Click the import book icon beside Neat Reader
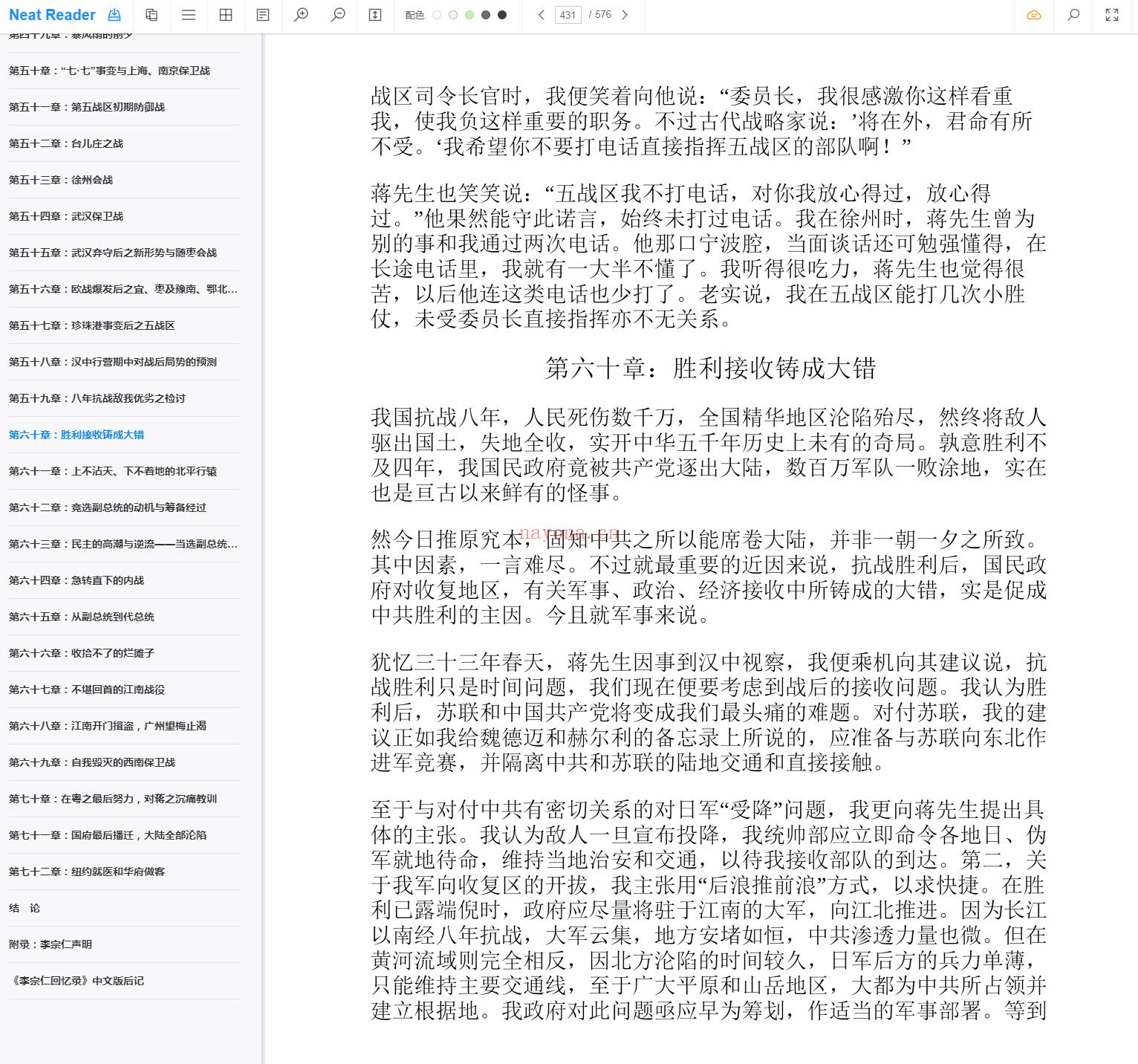This screenshot has width=1138, height=1064. point(114,15)
